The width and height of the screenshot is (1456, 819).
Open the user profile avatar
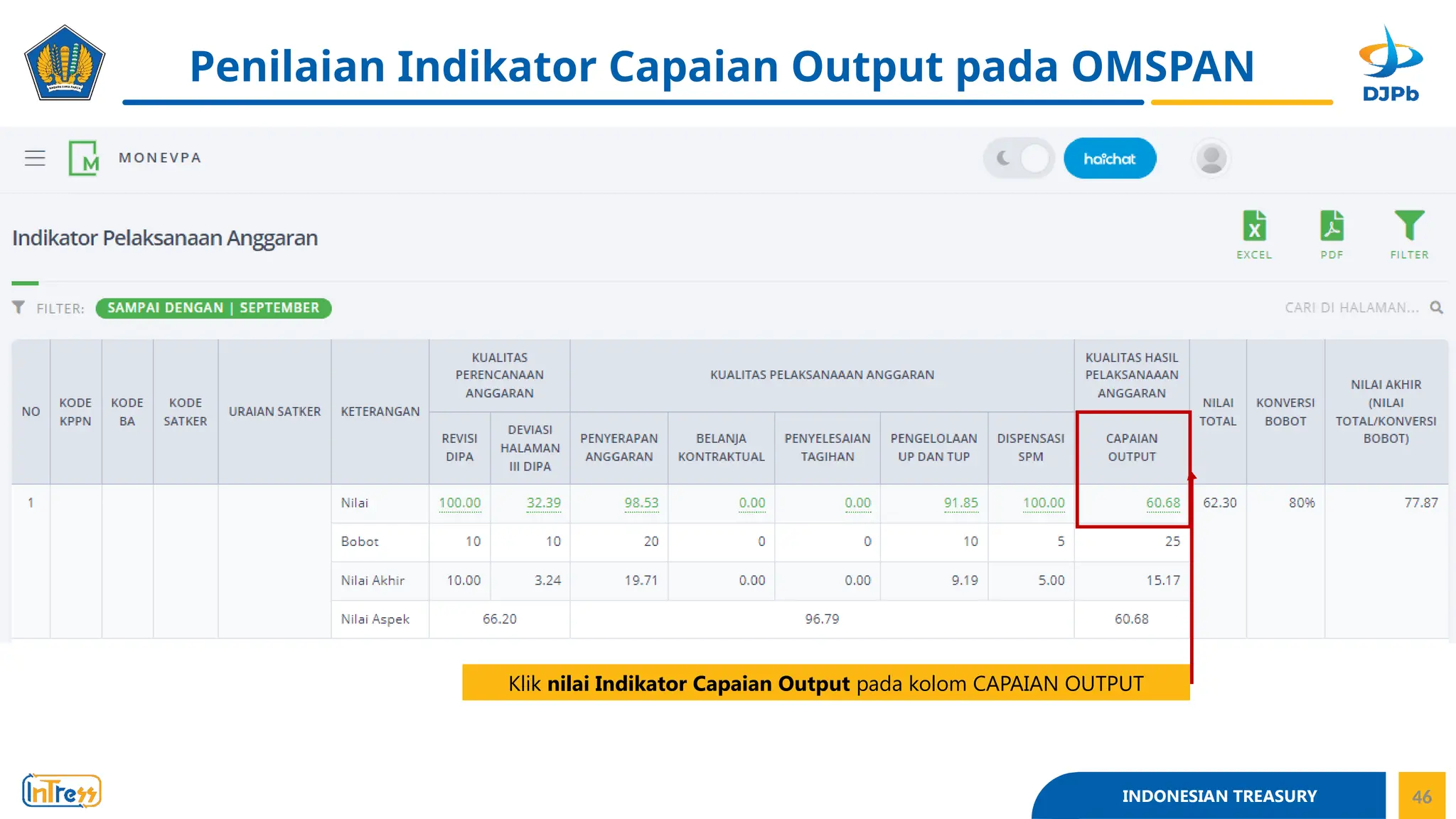(1211, 158)
